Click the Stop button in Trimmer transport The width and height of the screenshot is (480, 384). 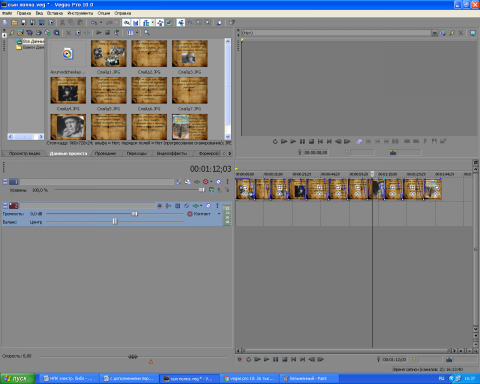pyautogui.click(x=311, y=141)
